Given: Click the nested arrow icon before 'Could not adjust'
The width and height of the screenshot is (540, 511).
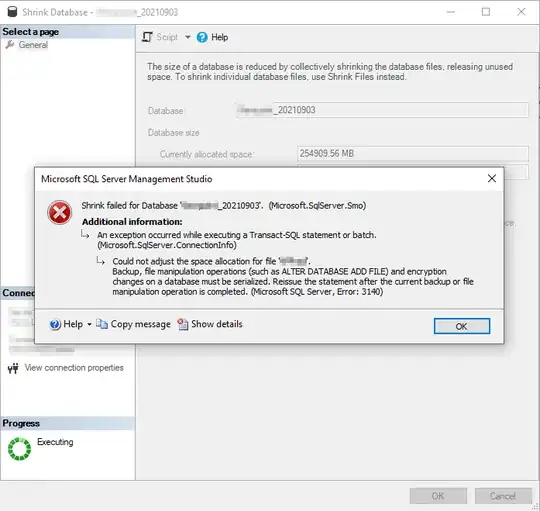Looking at the screenshot, I should click(x=100, y=261).
